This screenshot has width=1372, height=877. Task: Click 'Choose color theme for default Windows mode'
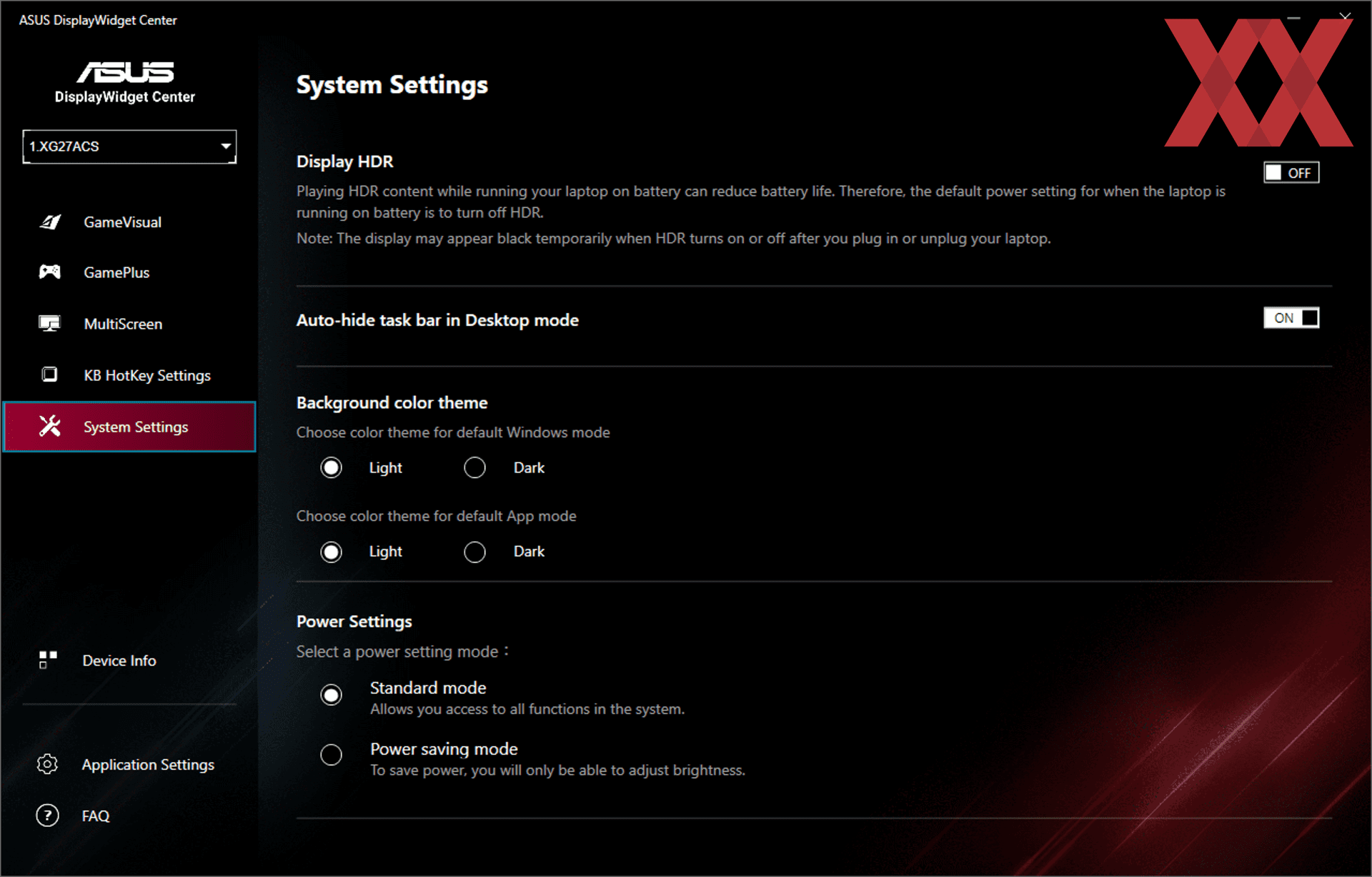453,432
